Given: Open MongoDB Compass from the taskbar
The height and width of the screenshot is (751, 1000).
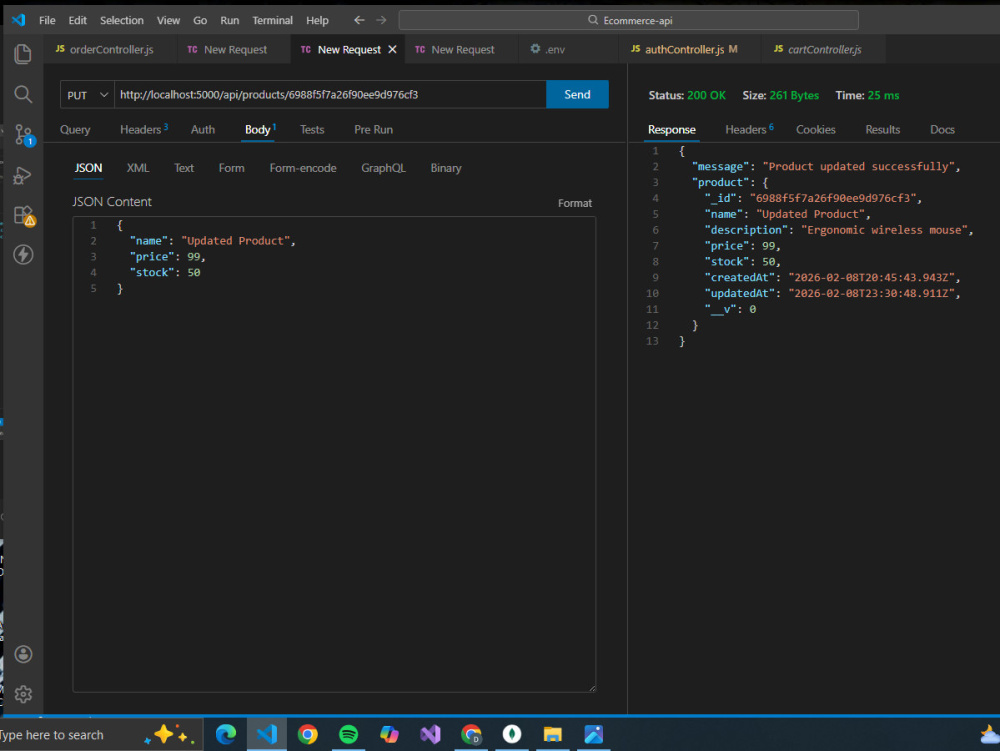Looking at the screenshot, I should tap(511, 734).
